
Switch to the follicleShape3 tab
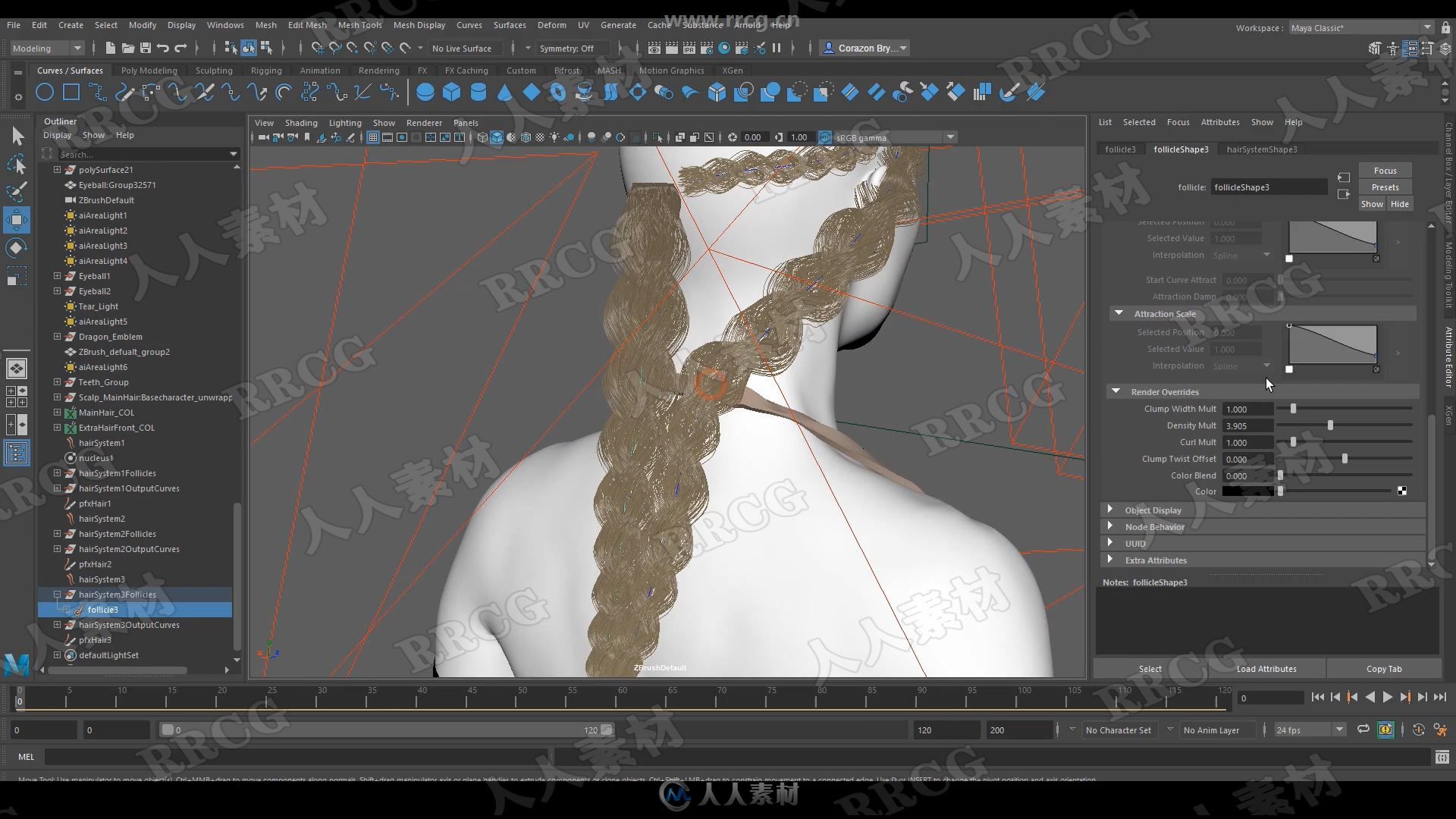1181,149
